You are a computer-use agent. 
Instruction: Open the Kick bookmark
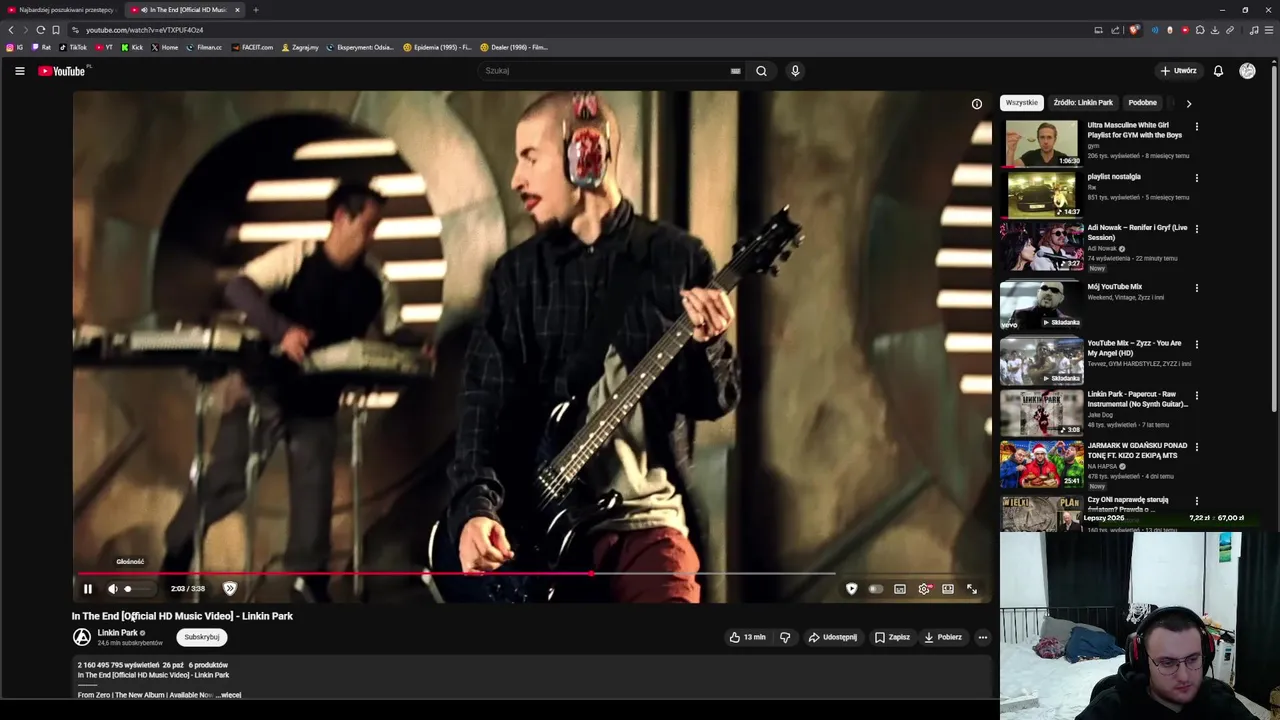[x=132, y=47]
